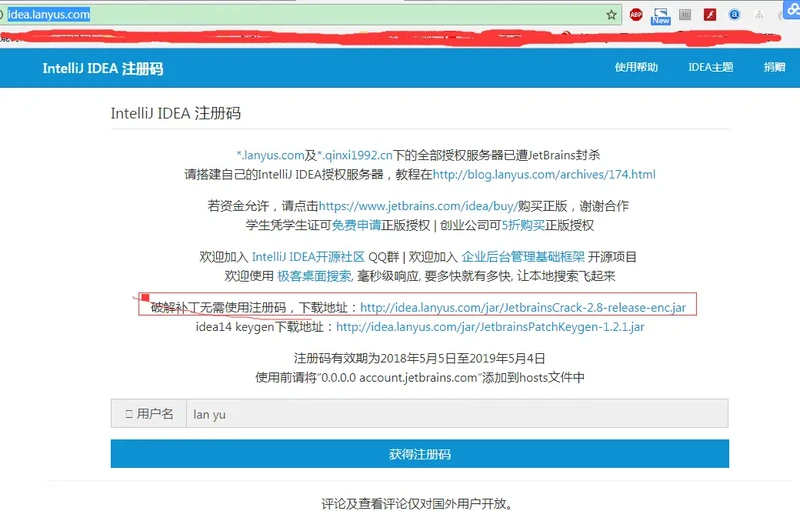Open the Adblock Plus extension icon
This screenshot has height=511, width=800.
pyautogui.click(x=636, y=15)
